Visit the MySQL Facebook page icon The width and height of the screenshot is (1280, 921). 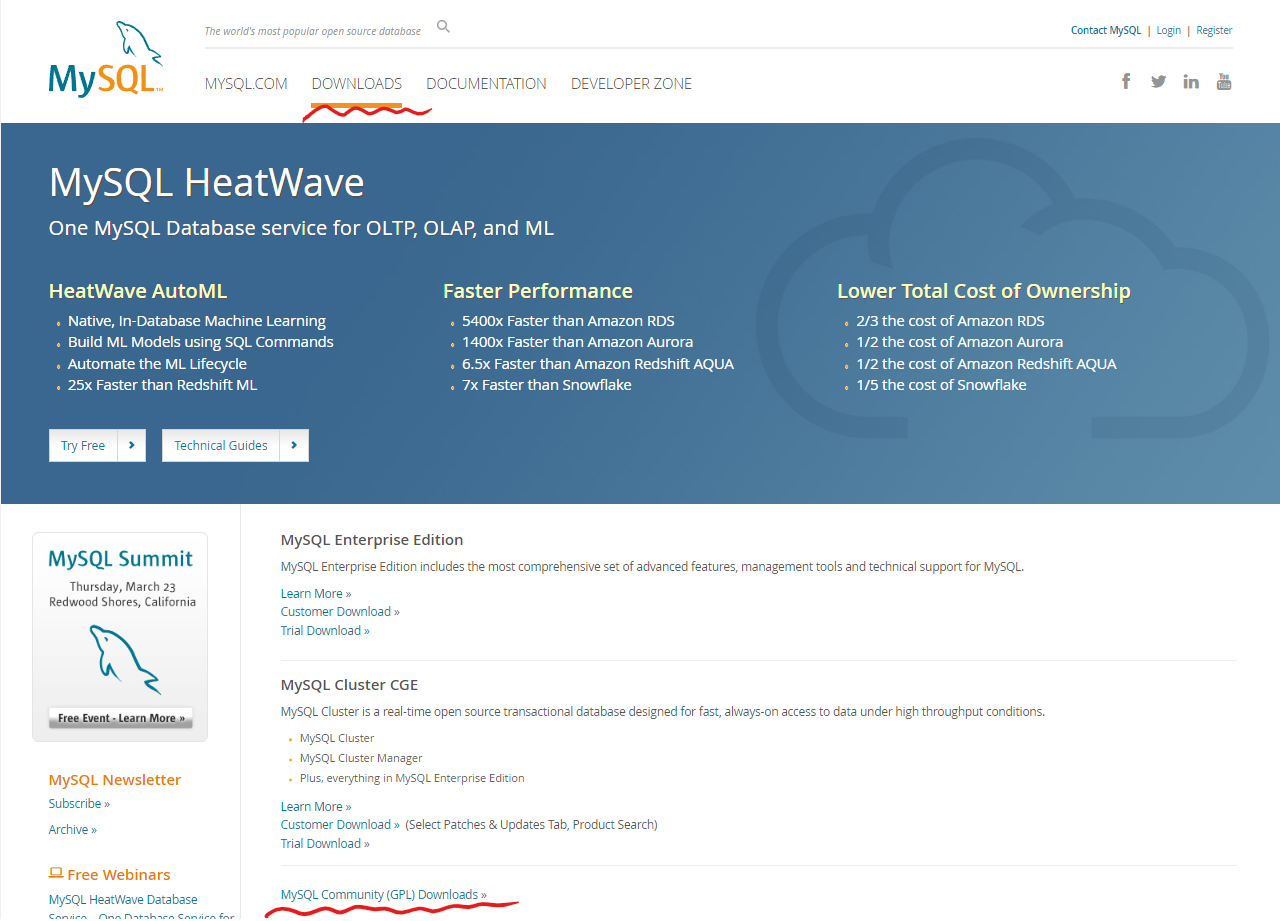(1126, 82)
